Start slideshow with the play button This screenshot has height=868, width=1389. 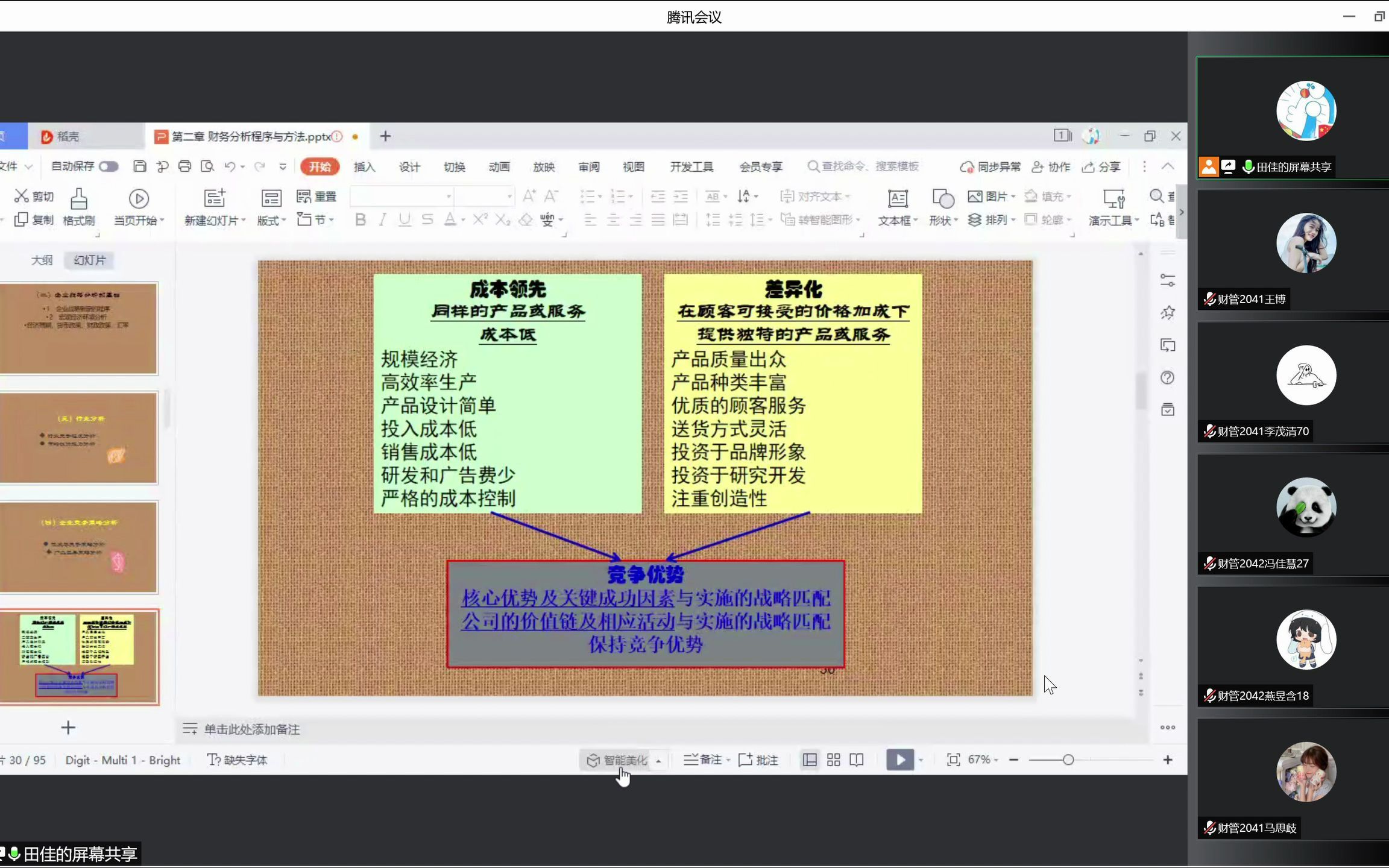[899, 759]
